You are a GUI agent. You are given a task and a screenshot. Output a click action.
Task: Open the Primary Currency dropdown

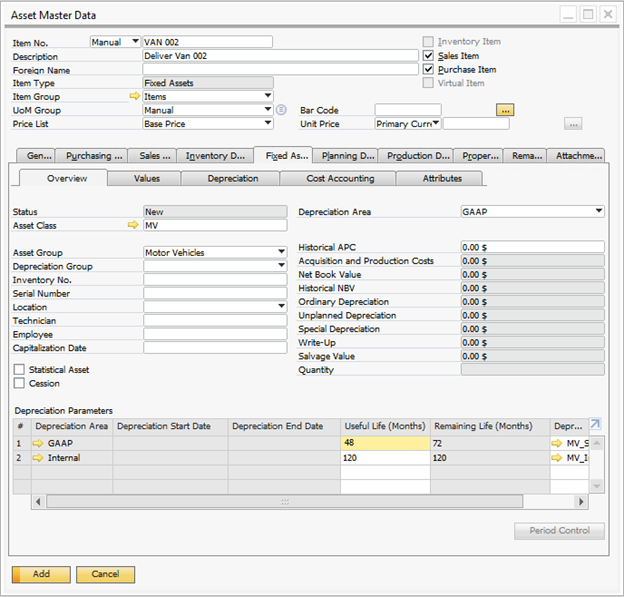(x=436, y=123)
